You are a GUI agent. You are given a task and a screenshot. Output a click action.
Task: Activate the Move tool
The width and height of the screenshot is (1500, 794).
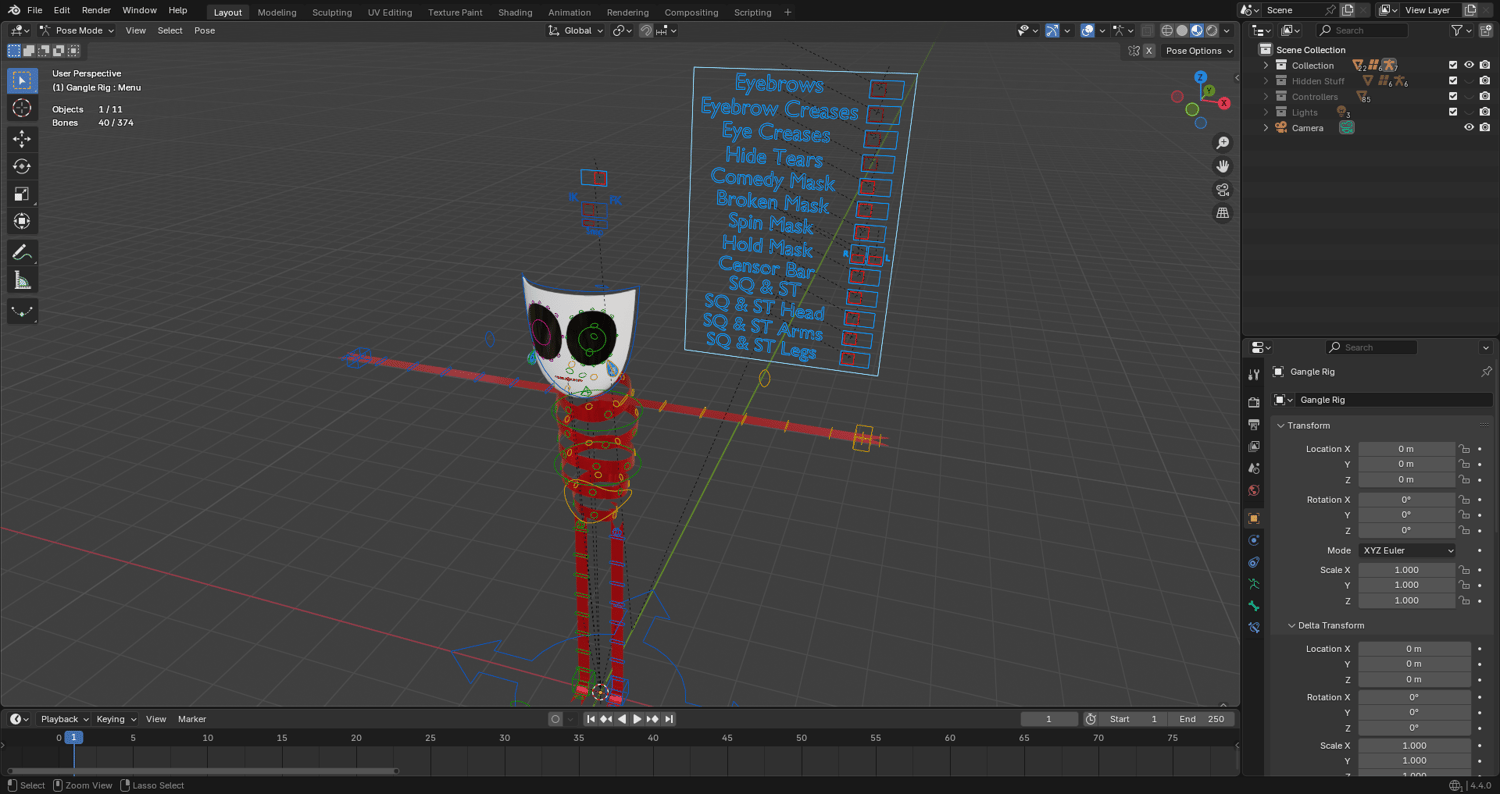pos(22,138)
